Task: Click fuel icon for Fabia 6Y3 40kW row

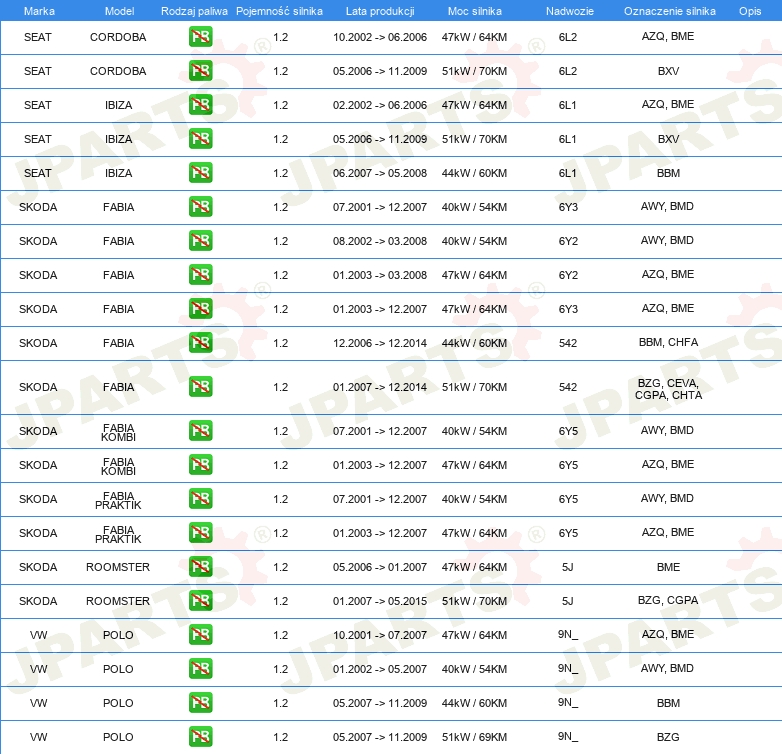Action: coord(200,206)
